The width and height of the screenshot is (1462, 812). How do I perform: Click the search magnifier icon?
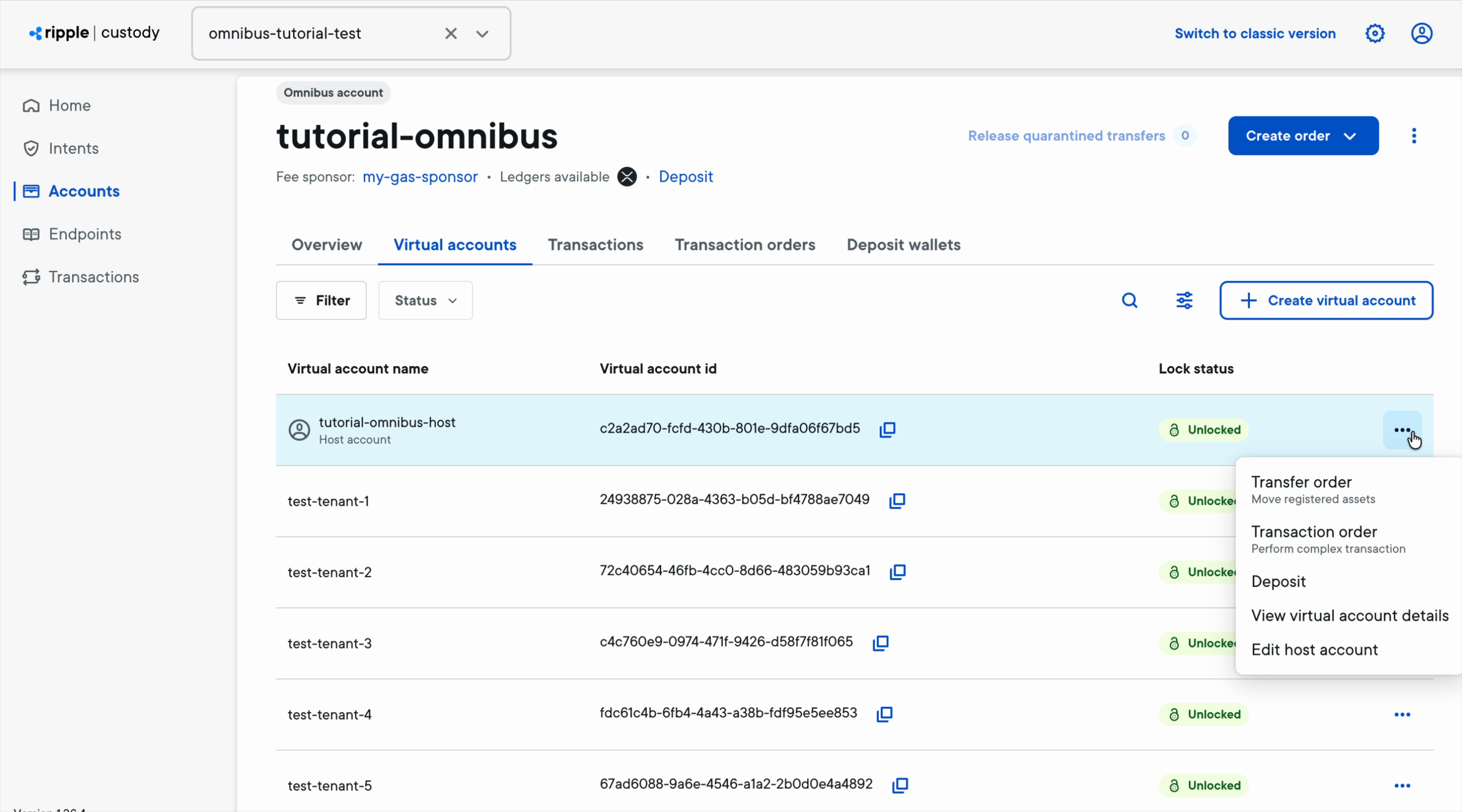[x=1129, y=300]
